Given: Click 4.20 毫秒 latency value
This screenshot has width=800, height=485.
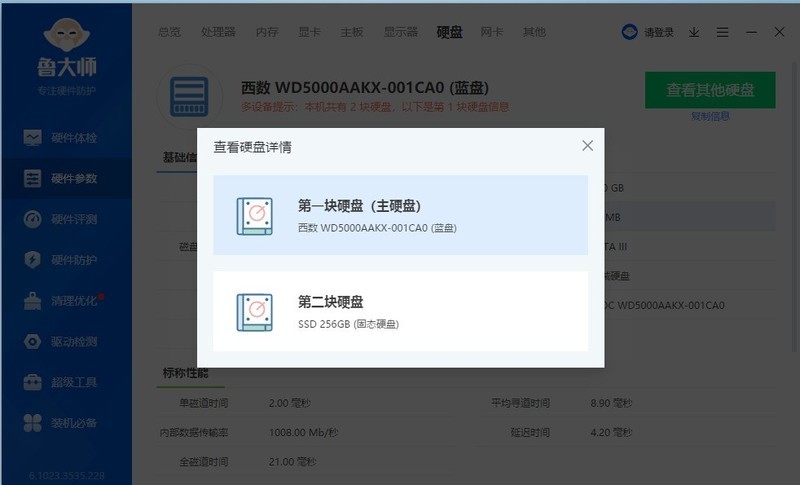Looking at the screenshot, I should point(611,432).
